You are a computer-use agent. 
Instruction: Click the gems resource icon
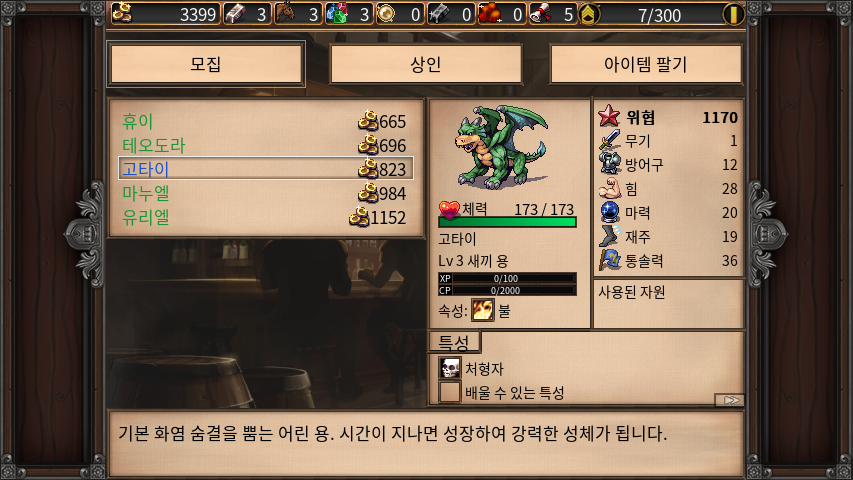point(337,13)
